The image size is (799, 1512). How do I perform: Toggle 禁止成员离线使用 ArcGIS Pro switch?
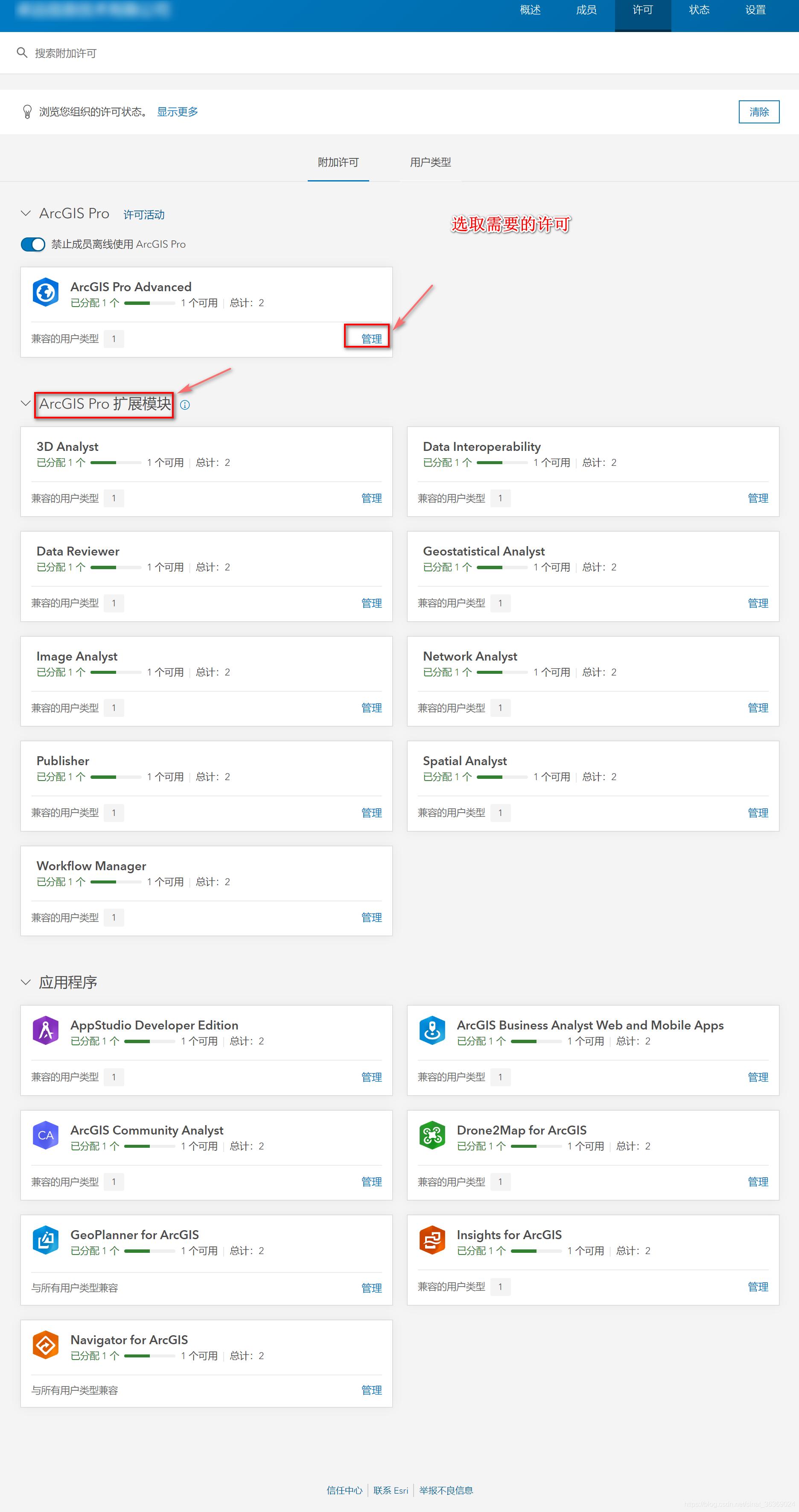(x=33, y=244)
